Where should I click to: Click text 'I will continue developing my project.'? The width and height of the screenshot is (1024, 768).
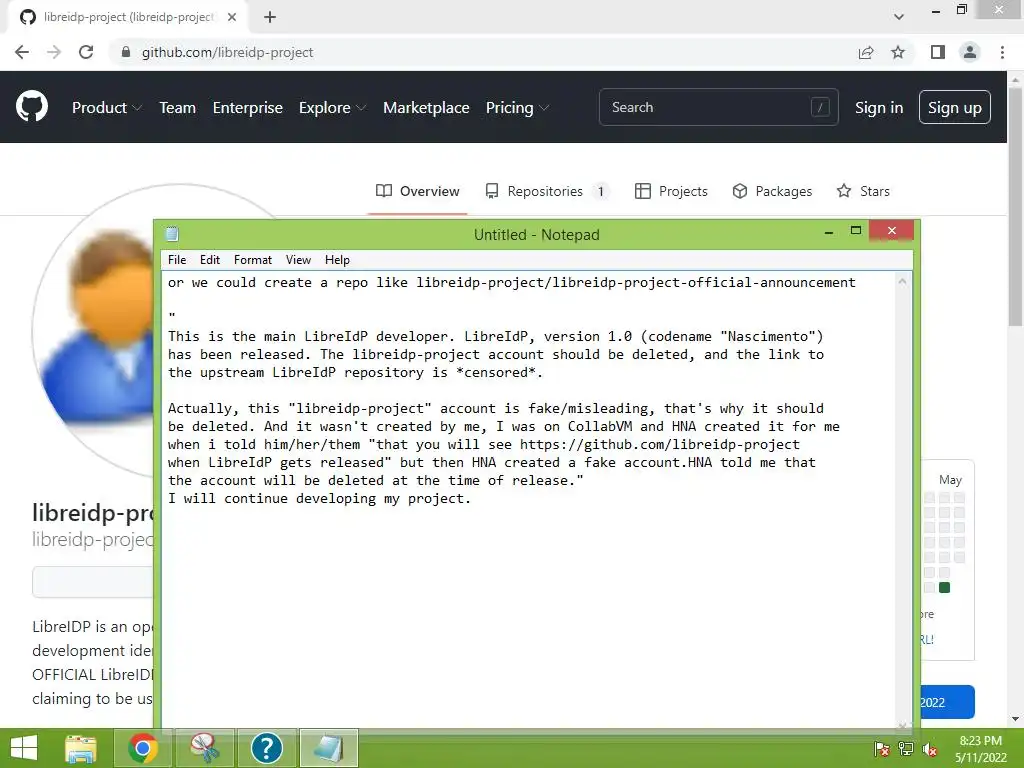point(319,498)
